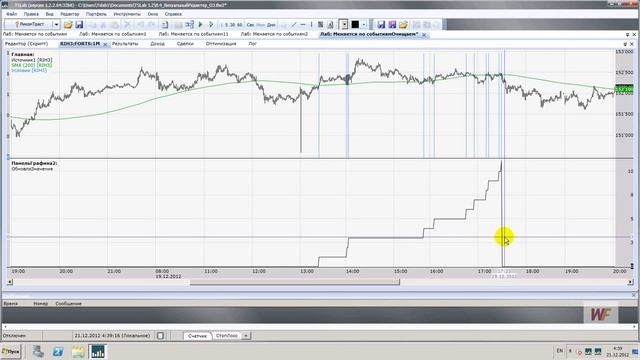
Task: Select the vertical line drawing tool
Action: tap(311, 25)
